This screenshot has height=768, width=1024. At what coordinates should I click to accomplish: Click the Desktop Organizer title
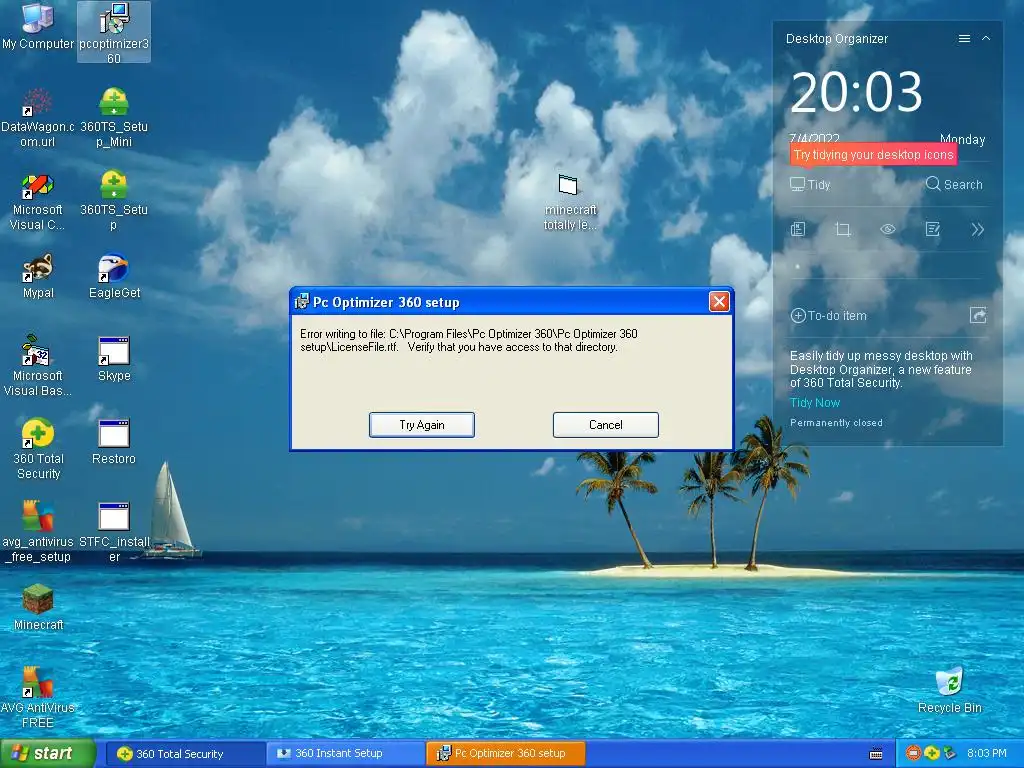(x=837, y=39)
